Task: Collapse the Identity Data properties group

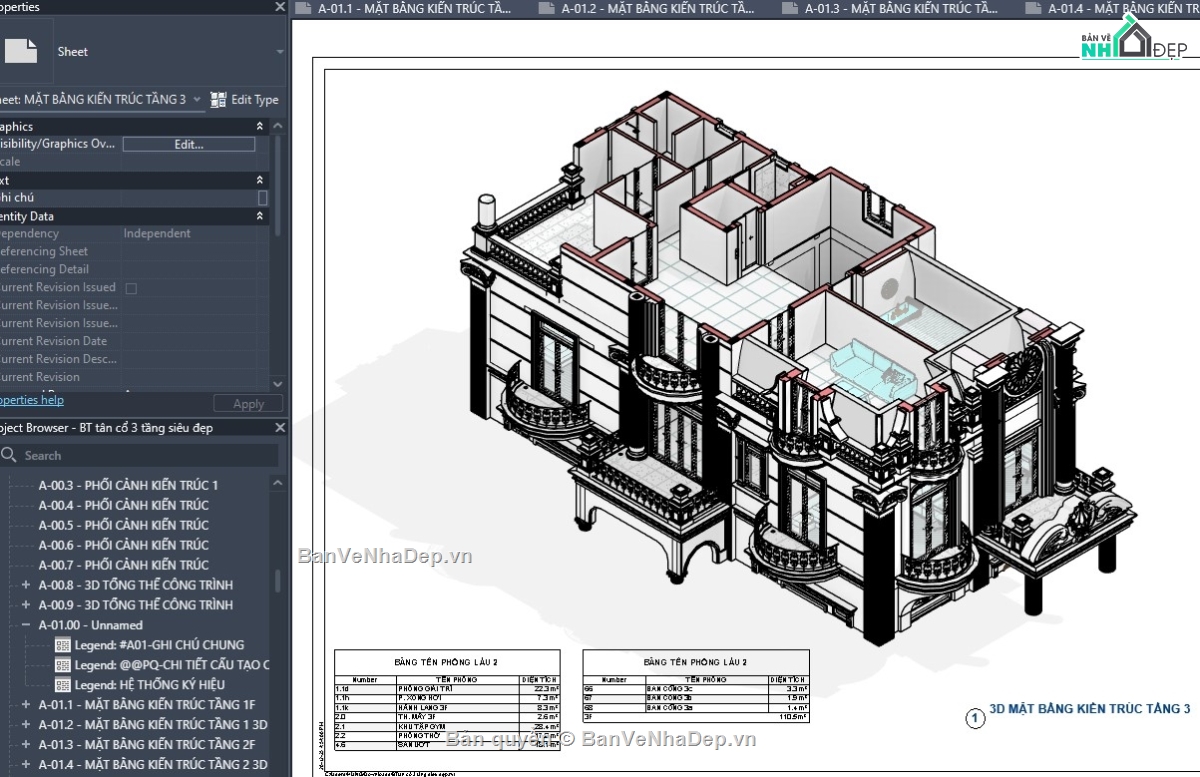Action: [x=260, y=216]
